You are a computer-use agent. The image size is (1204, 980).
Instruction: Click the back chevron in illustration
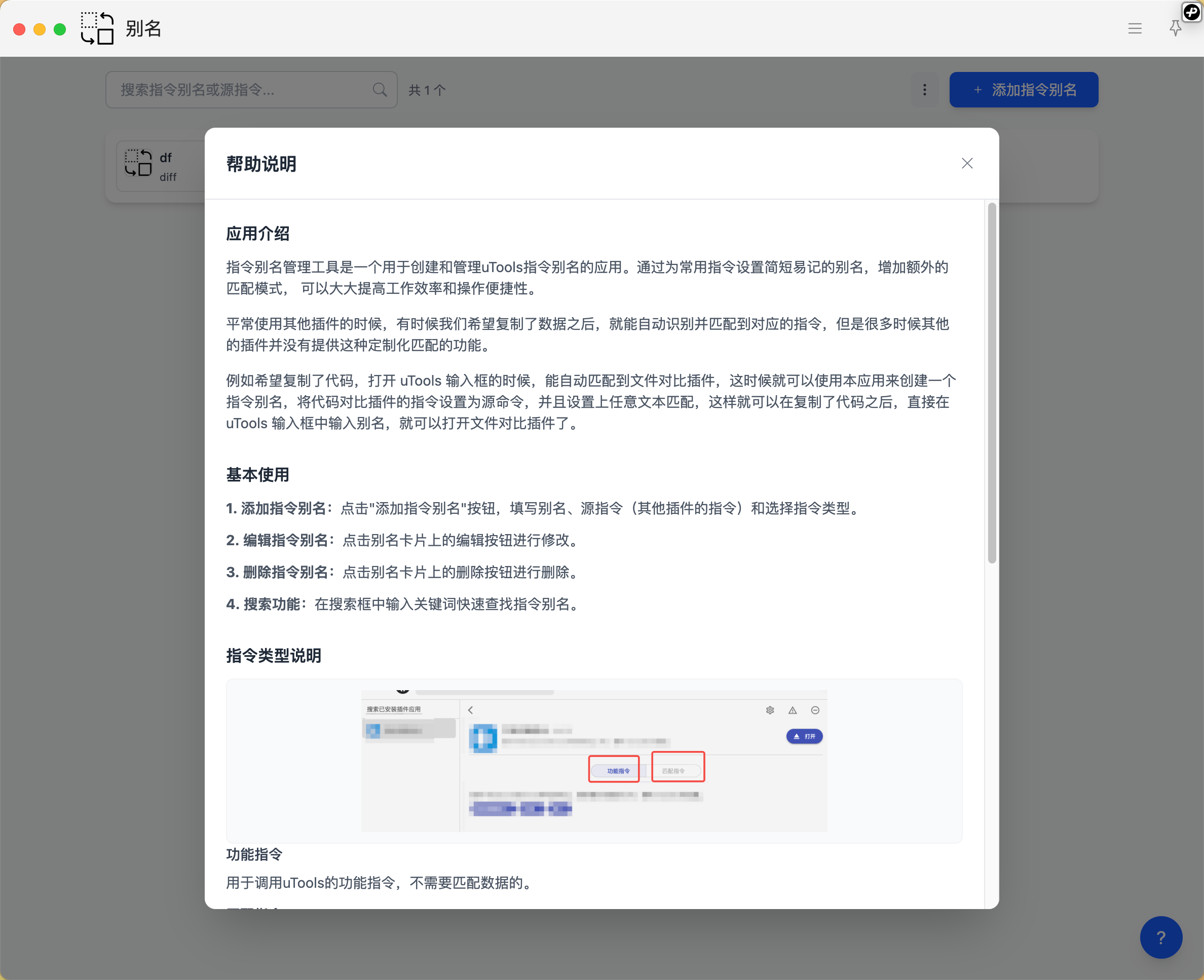click(470, 710)
